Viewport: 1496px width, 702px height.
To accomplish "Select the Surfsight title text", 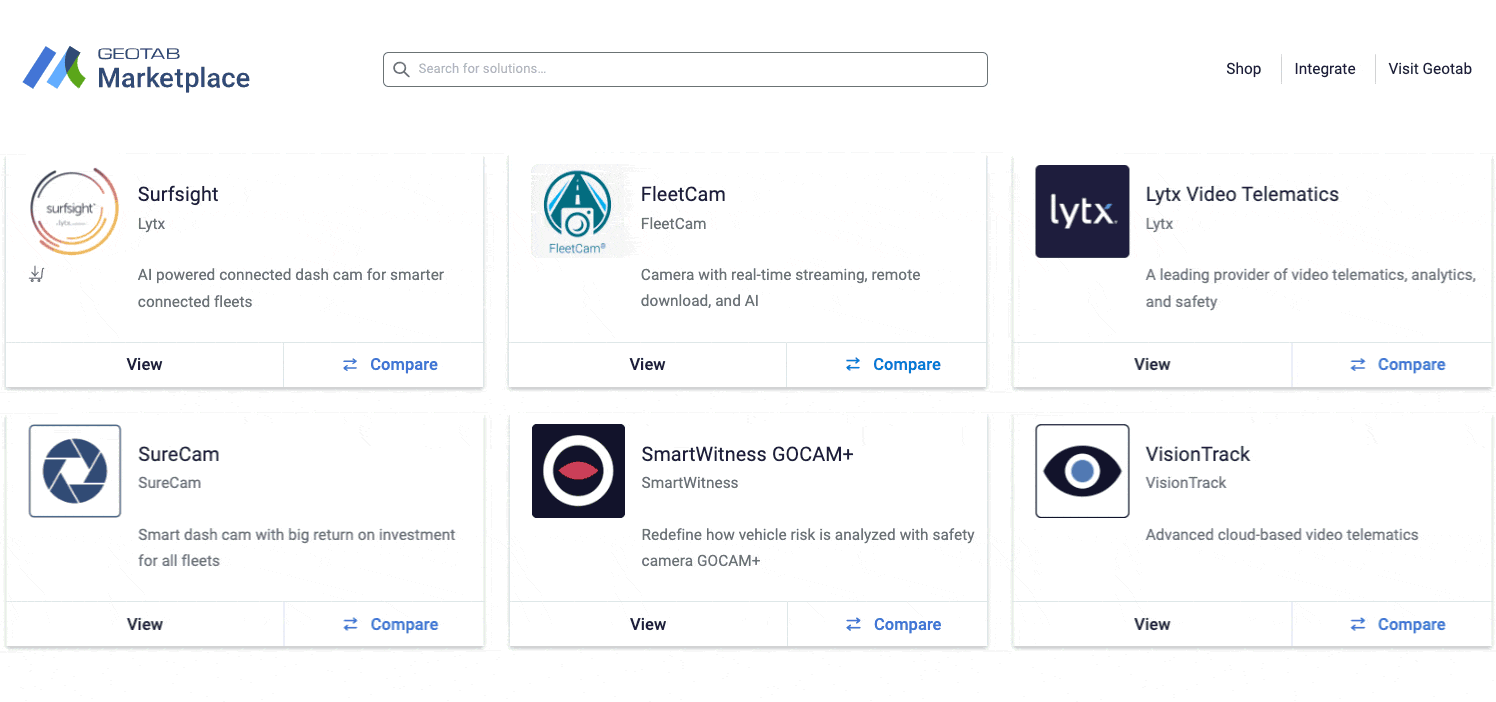I will point(178,195).
